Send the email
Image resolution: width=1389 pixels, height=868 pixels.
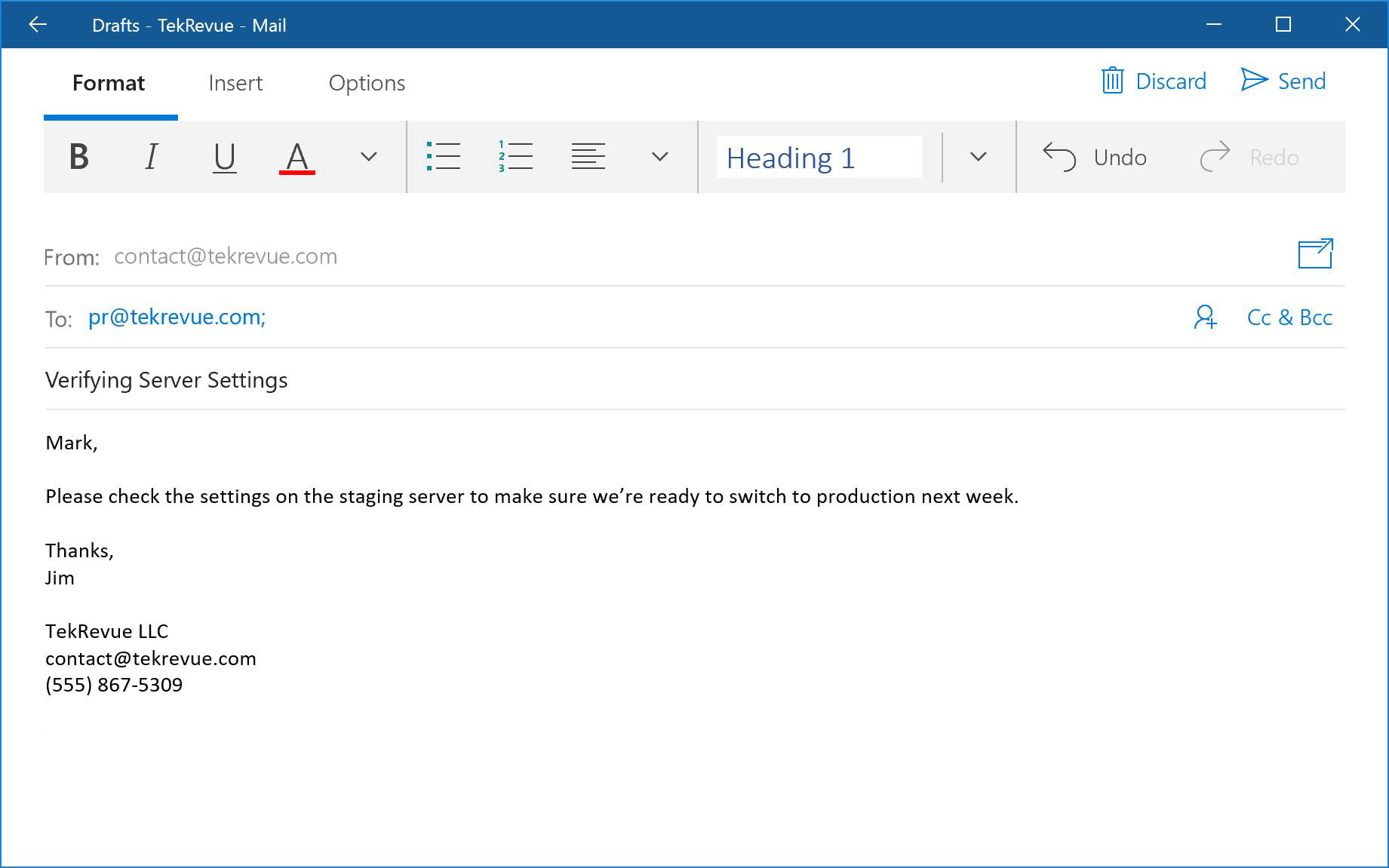pos(1283,81)
